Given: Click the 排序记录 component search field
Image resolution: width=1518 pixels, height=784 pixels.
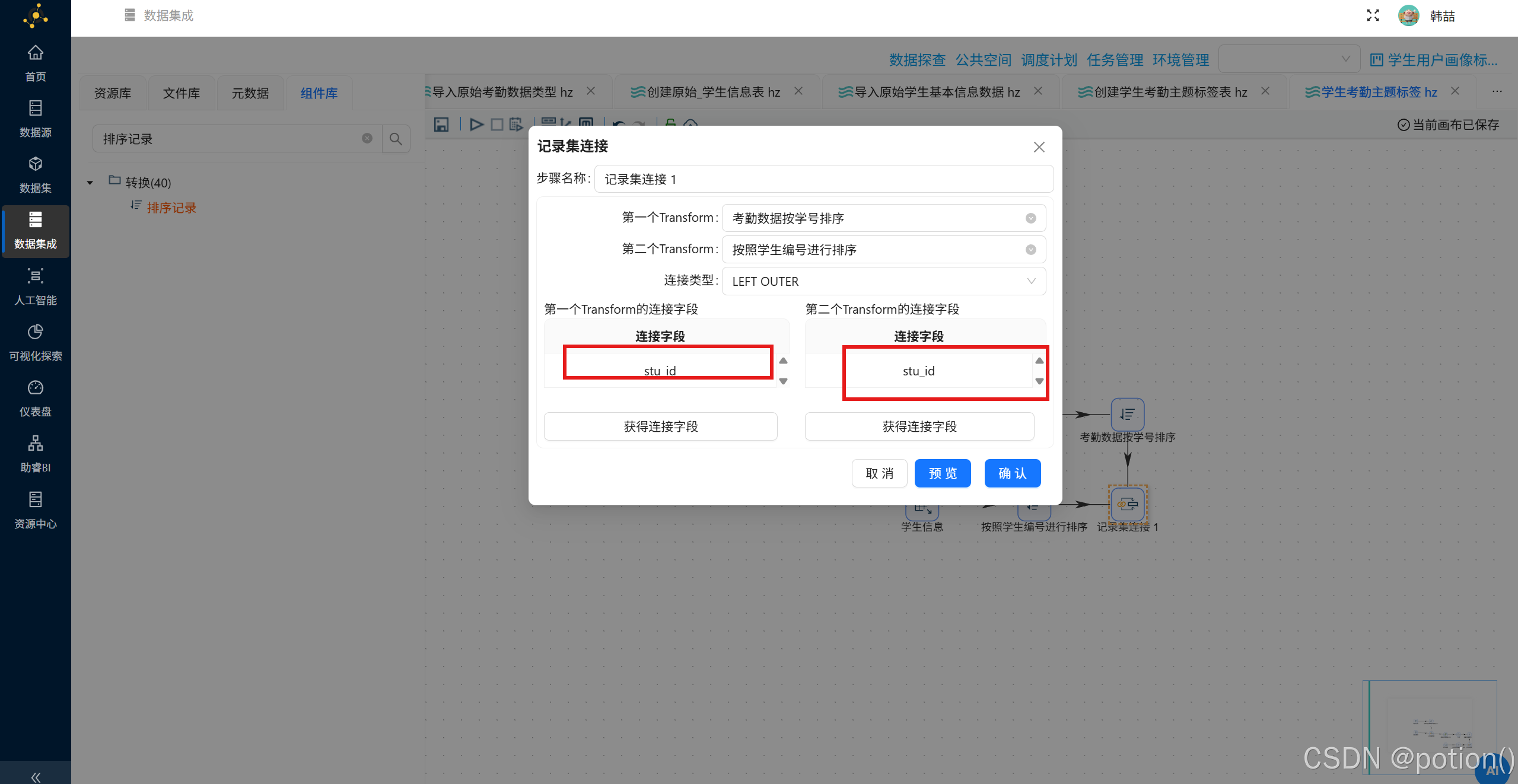Looking at the screenshot, I should pyautogui.click(x=236, y=139).
